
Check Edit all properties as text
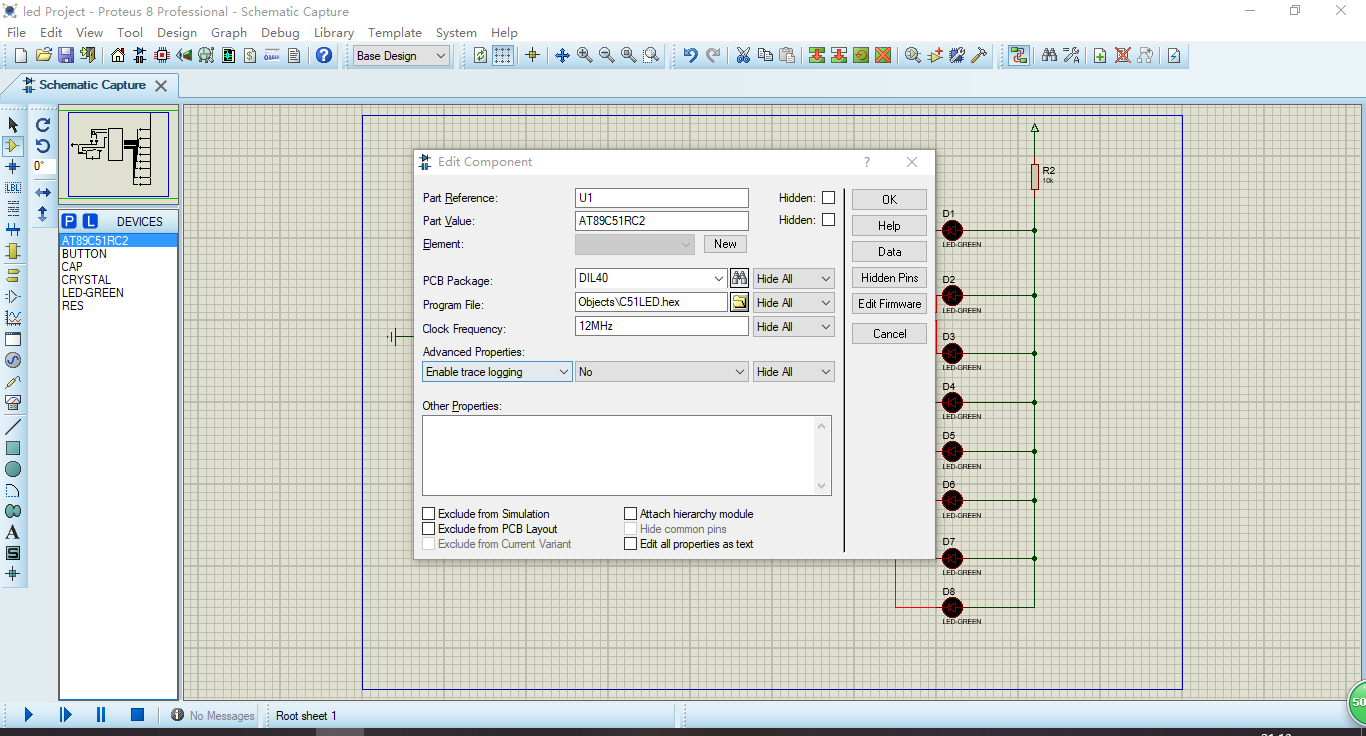point(631,544)
